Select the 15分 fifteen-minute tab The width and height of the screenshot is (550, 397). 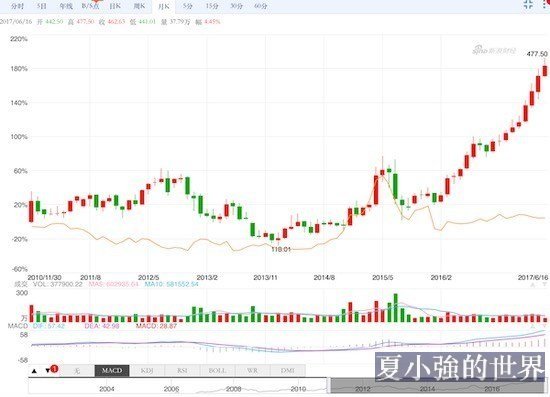coord(212,6)
